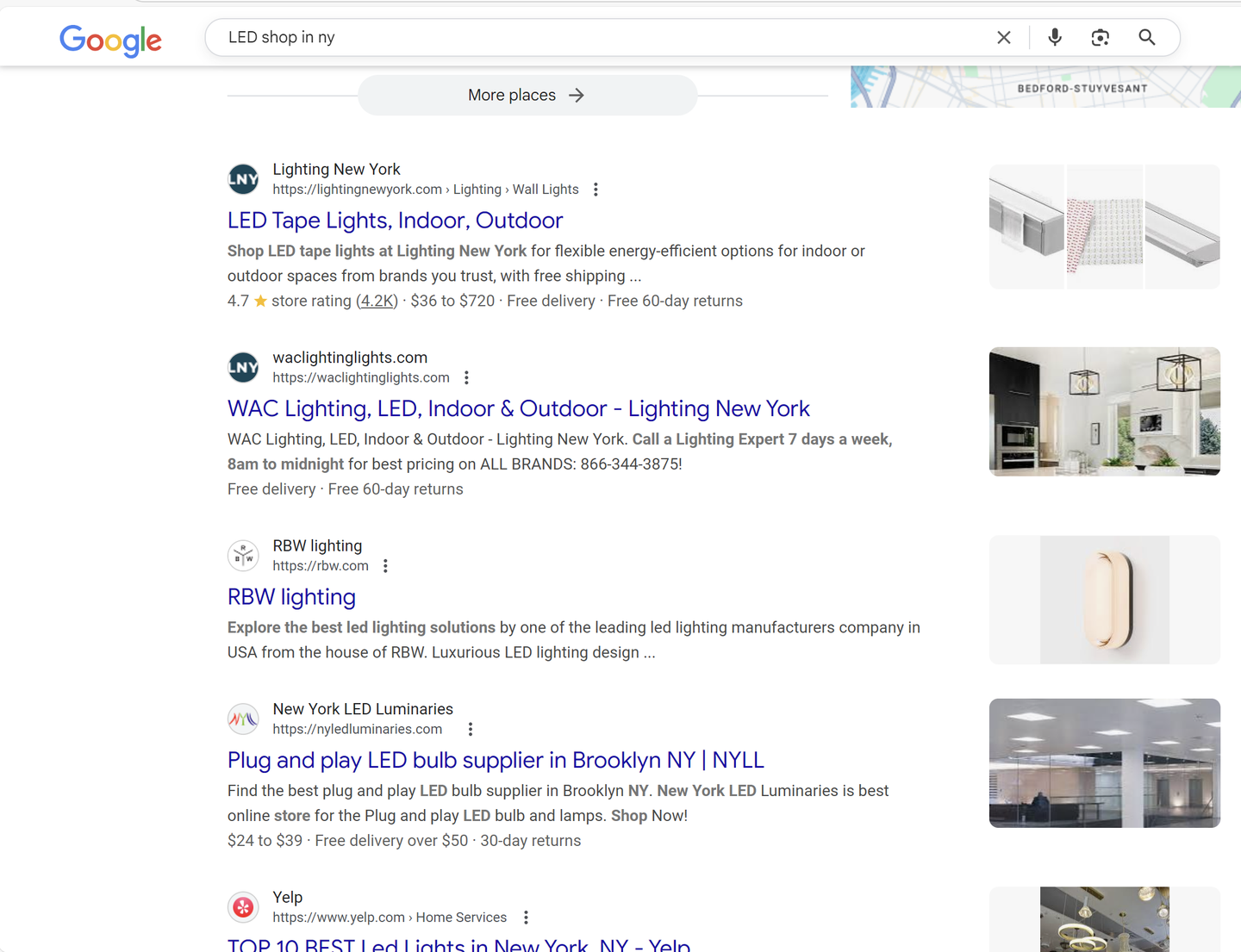Open LED Tape Lights, Indoor, Outdoor link
Image resolution: width=1241 pixels, height=952 pixels.
(x=395, y=221)
